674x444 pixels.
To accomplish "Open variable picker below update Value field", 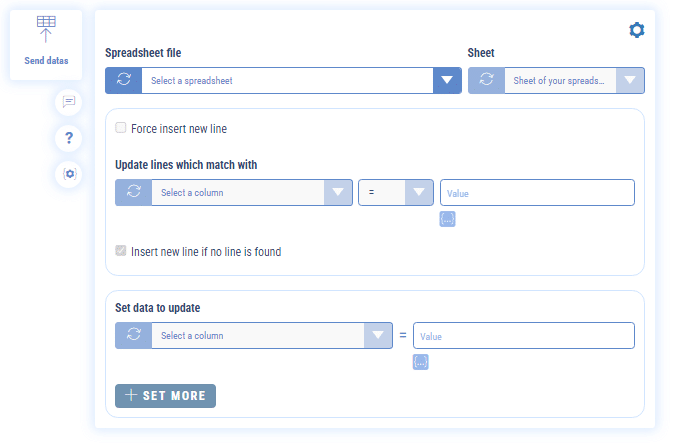I will click(420, 362).
